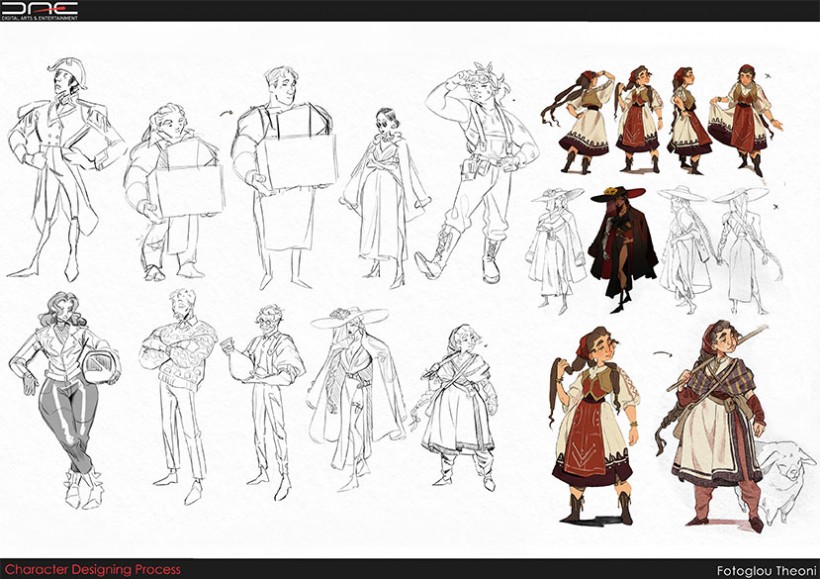Click the 'Character Designing Process' caption
Screen dimensions: 820x579
(x=93, y=570)
